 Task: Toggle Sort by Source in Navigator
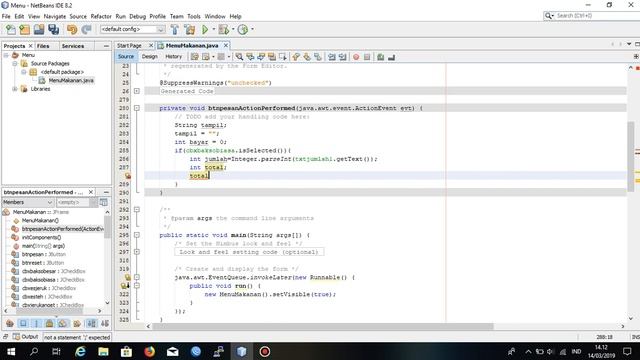(104, 324)
